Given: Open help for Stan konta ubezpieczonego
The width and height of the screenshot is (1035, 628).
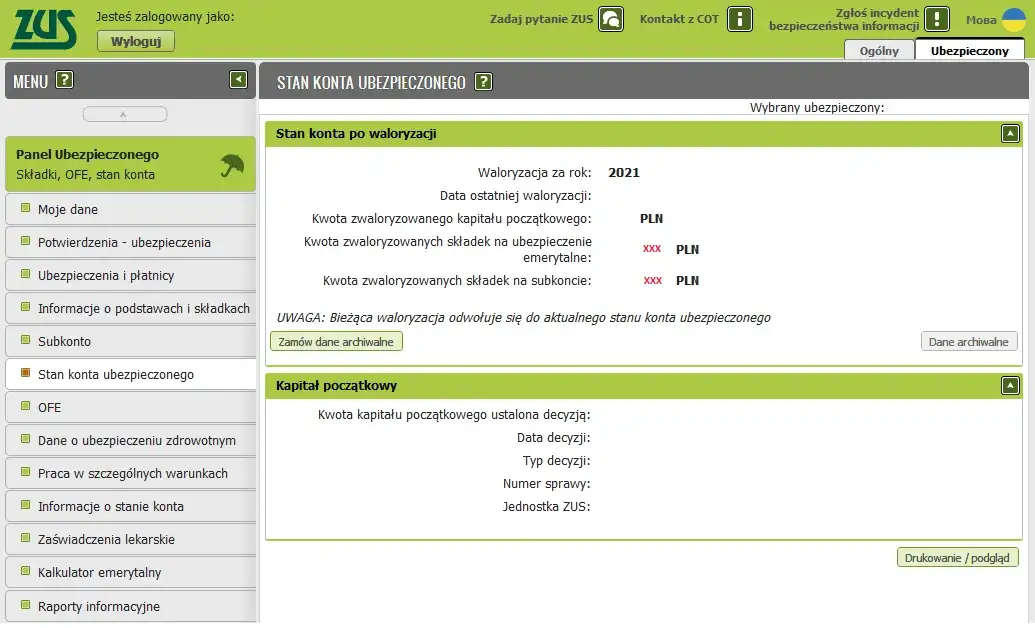Looking at the screenshot, I should pos(484,81).
